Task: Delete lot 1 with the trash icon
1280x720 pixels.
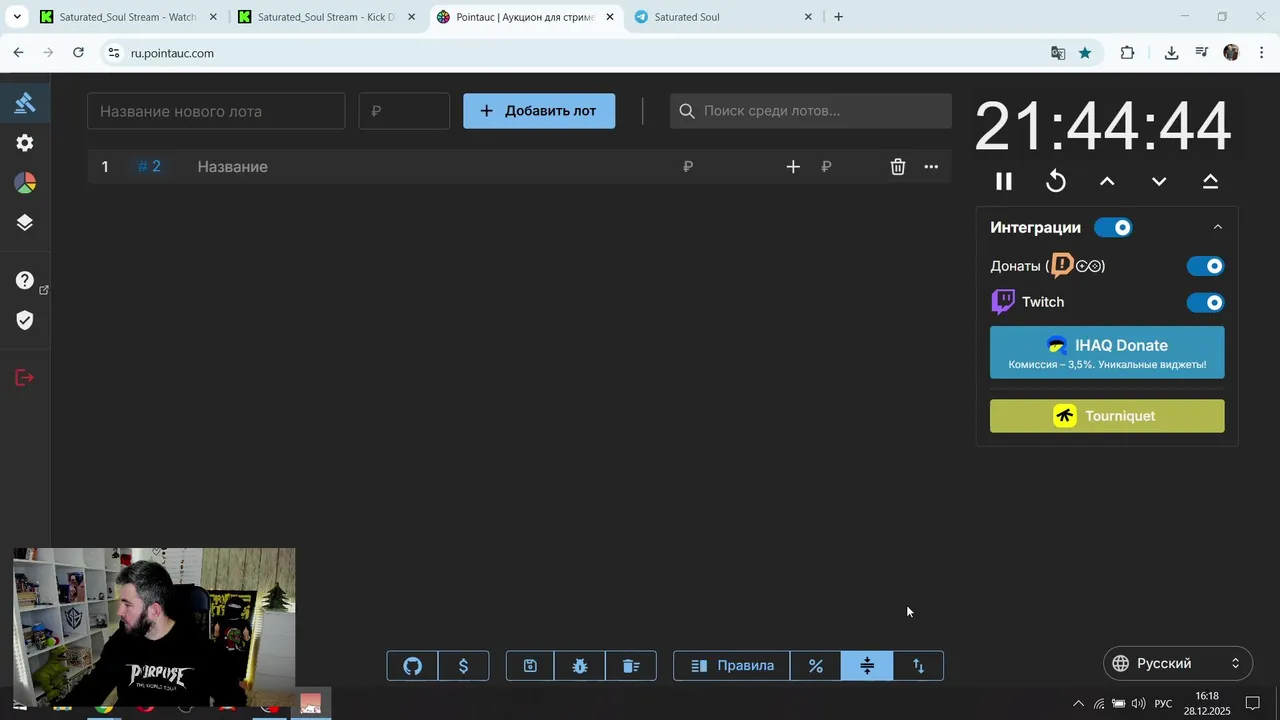Action: (898, 167)
